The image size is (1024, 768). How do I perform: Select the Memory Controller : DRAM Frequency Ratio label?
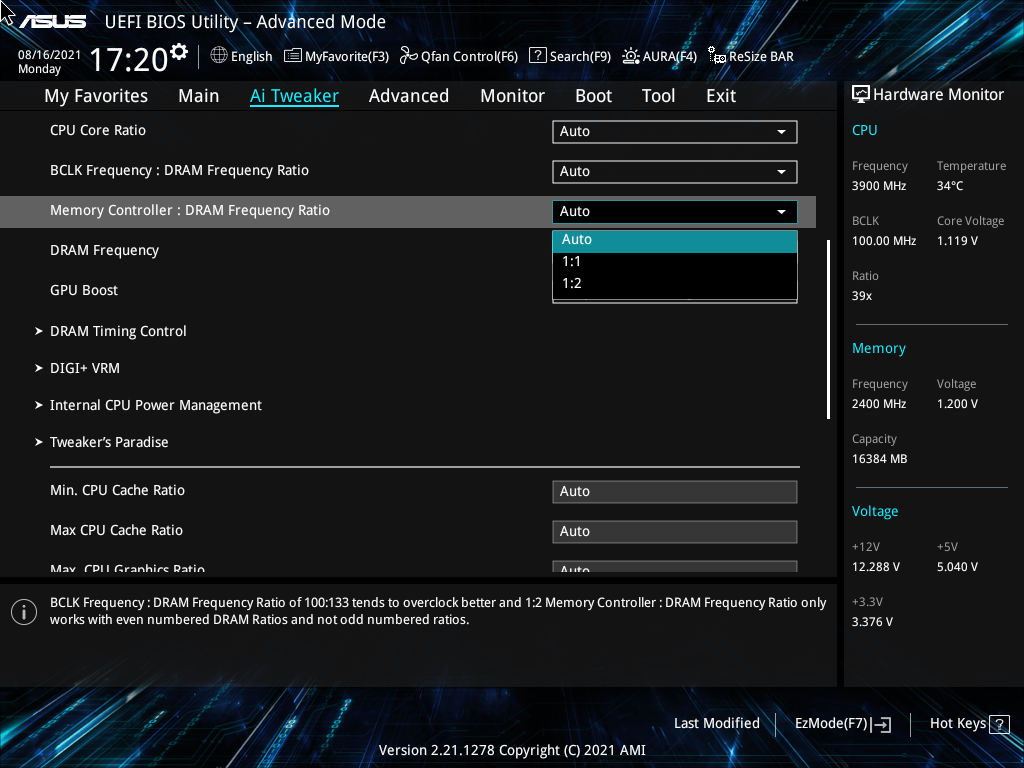pos(190,210)
